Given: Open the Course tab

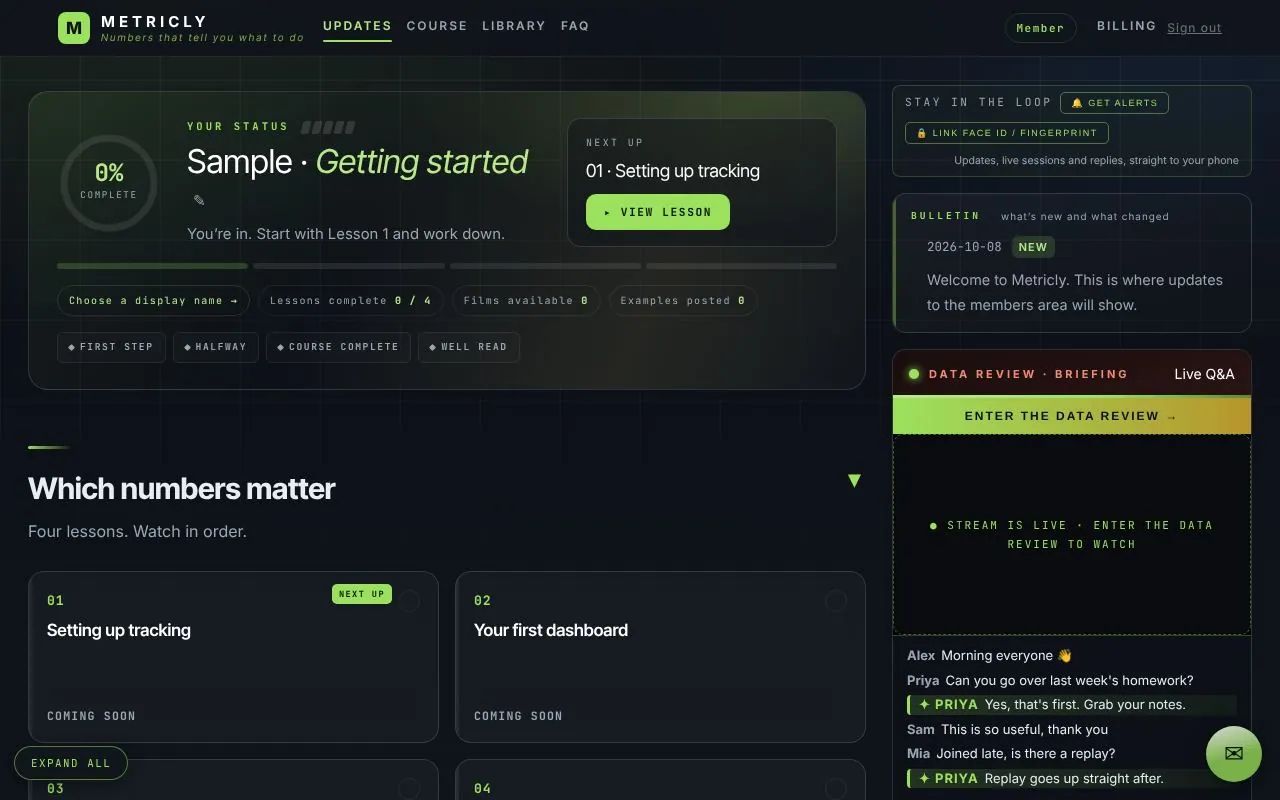Looking at the screenshot, I should (437, 26).
